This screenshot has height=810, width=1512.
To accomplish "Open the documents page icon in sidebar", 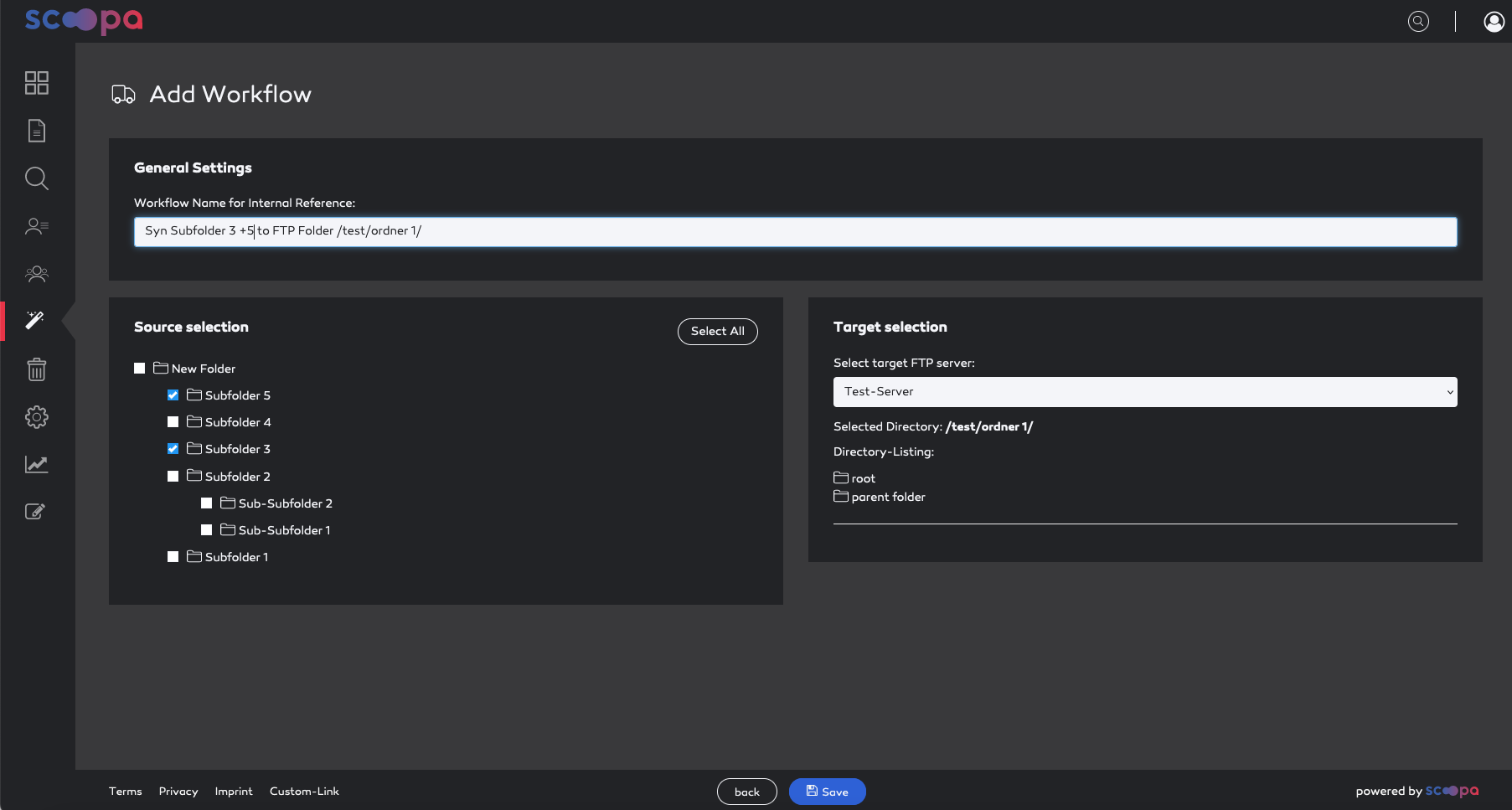I will click(37, 131).
